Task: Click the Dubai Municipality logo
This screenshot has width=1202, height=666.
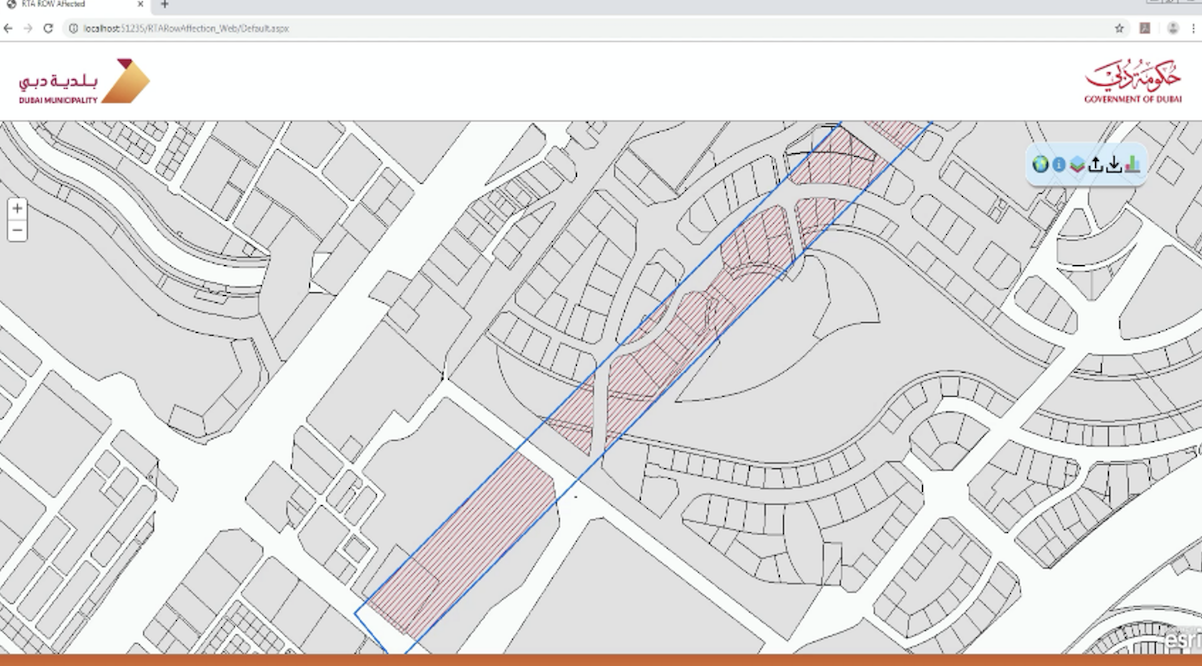Action: point(83,81)
